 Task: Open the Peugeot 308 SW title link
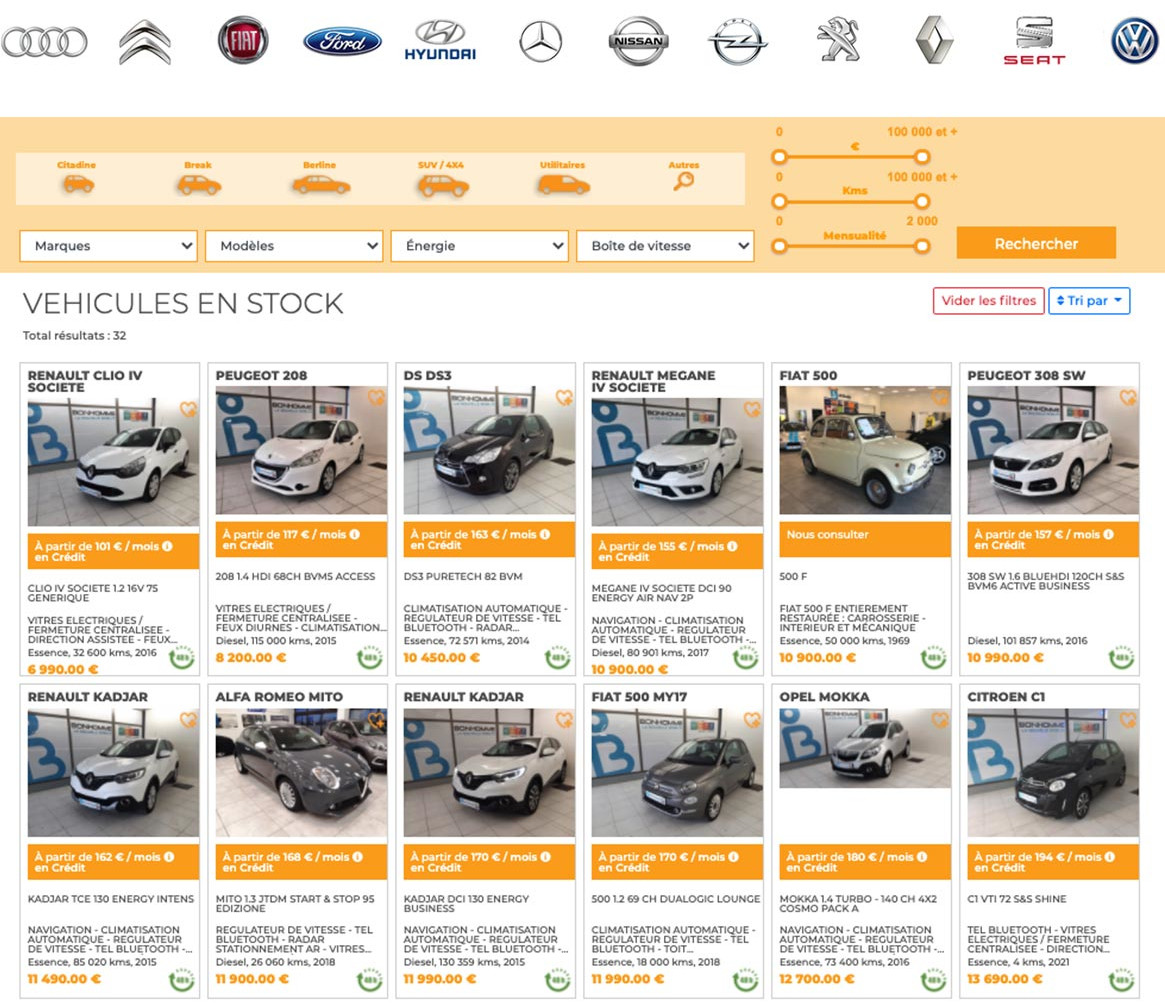[x=1026, y=375]
